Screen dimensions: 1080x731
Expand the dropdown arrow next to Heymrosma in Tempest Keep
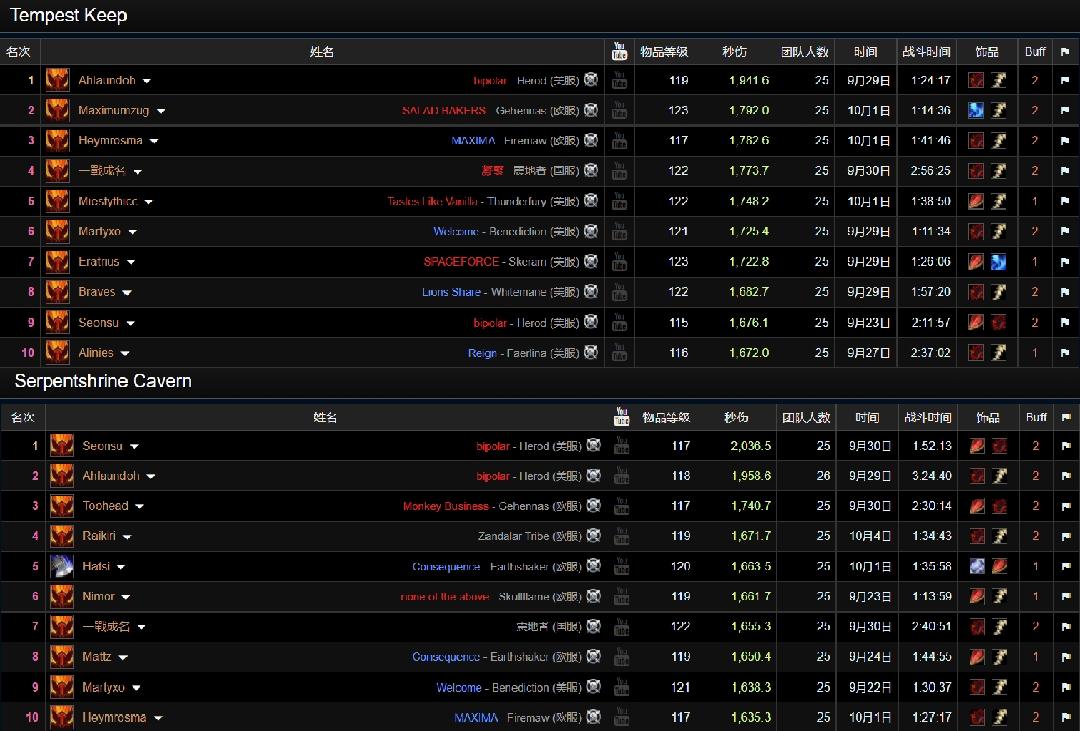point(154,141)
